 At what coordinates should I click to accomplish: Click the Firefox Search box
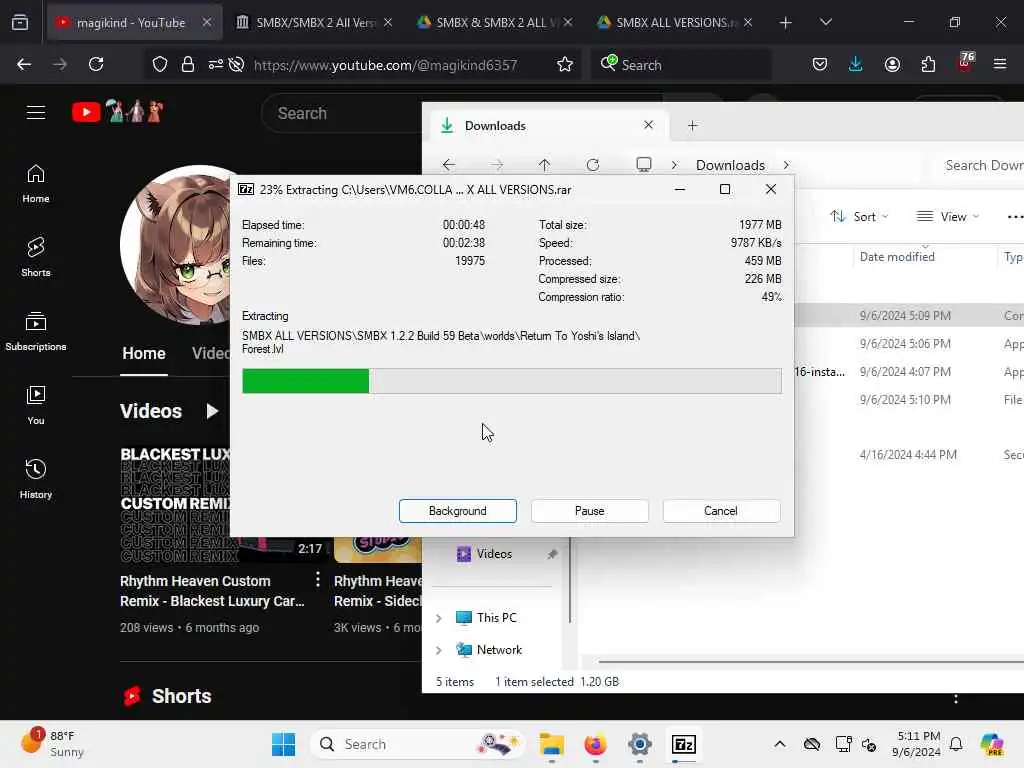(681, 65)
